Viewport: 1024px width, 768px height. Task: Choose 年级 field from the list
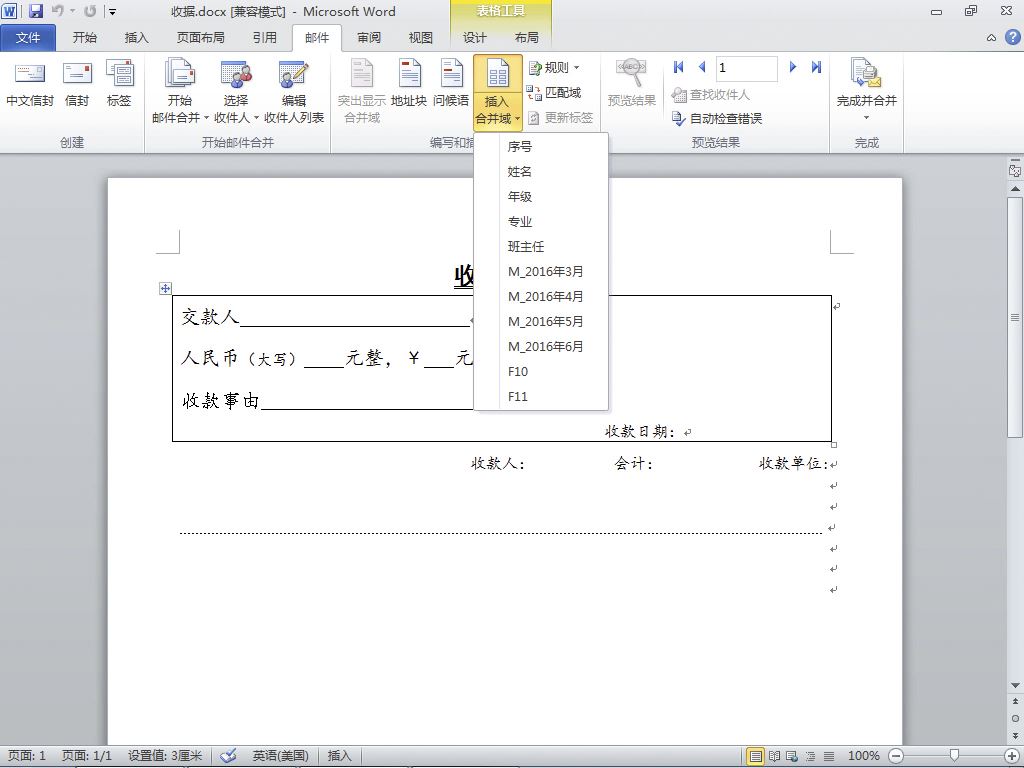[541, 197]
